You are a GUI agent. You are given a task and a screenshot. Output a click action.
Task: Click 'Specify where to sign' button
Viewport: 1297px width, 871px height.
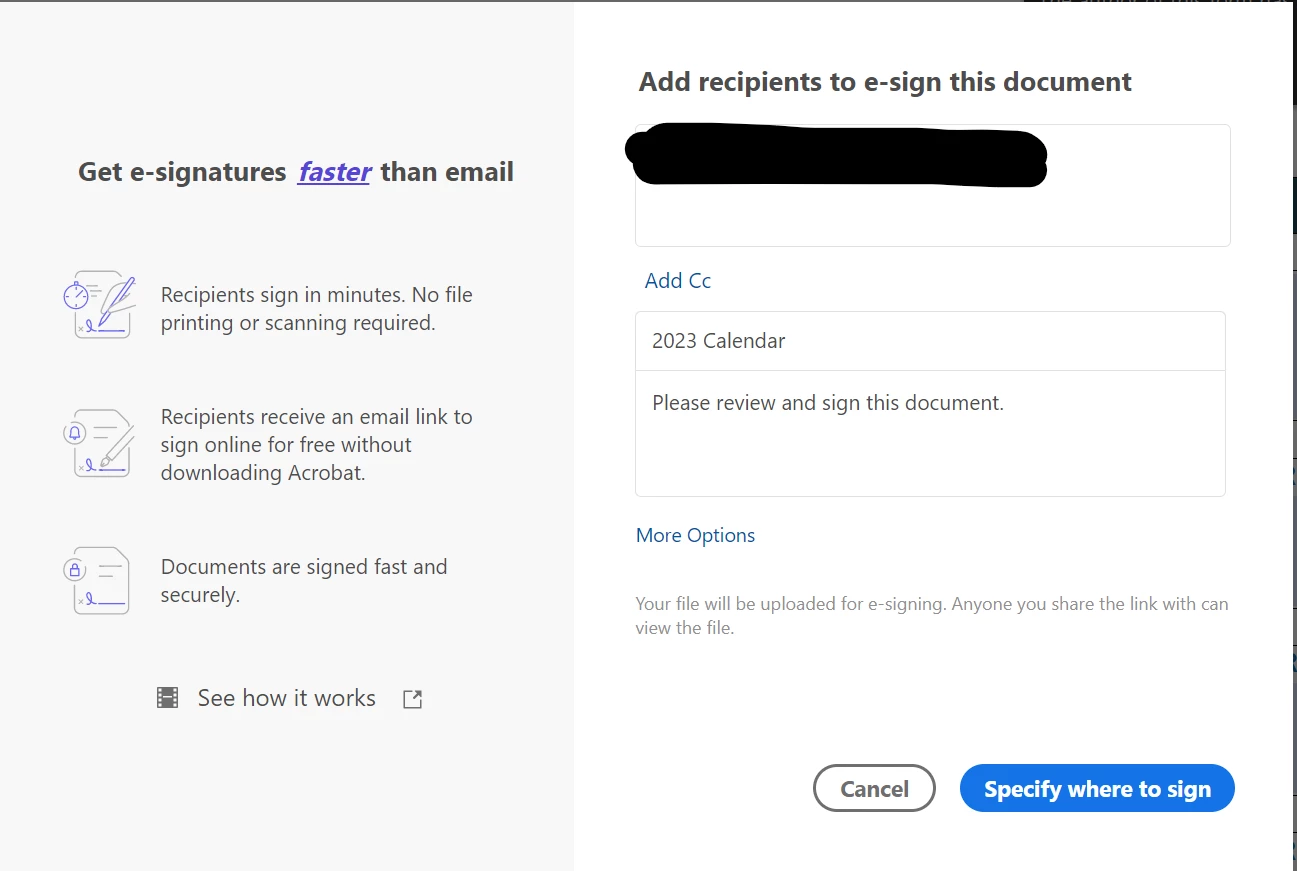point(1097,788)
